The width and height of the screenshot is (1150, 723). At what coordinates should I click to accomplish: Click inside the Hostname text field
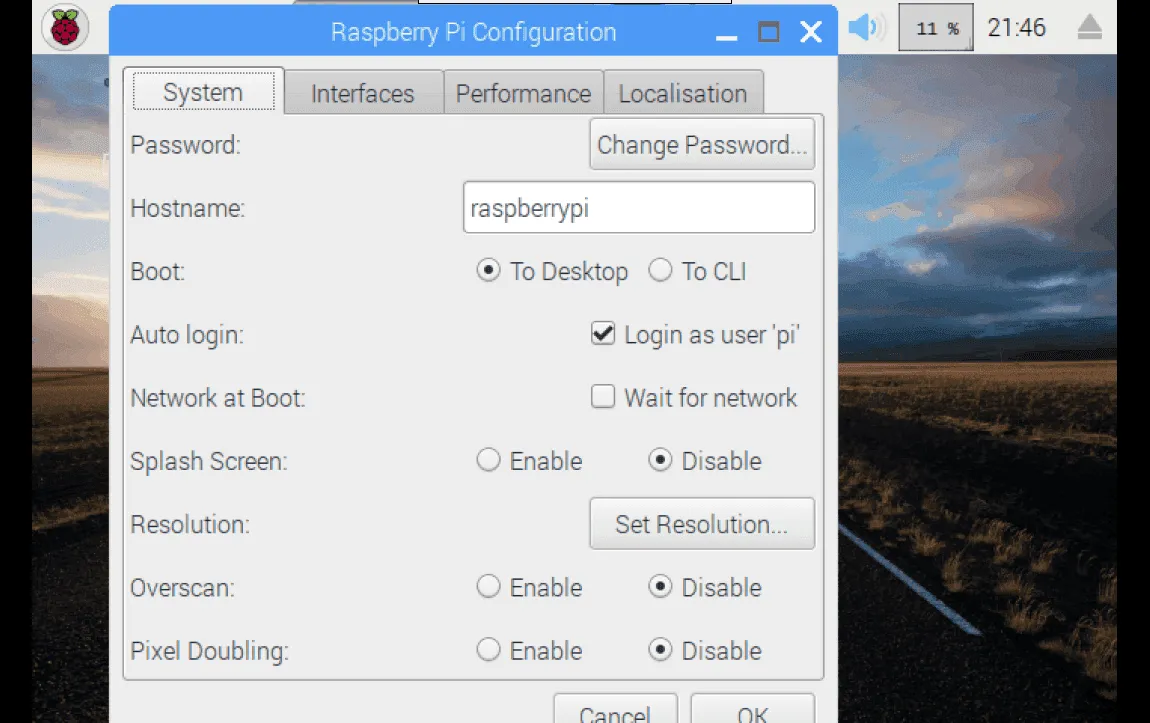pyautogui.click(x=638, y=208)
